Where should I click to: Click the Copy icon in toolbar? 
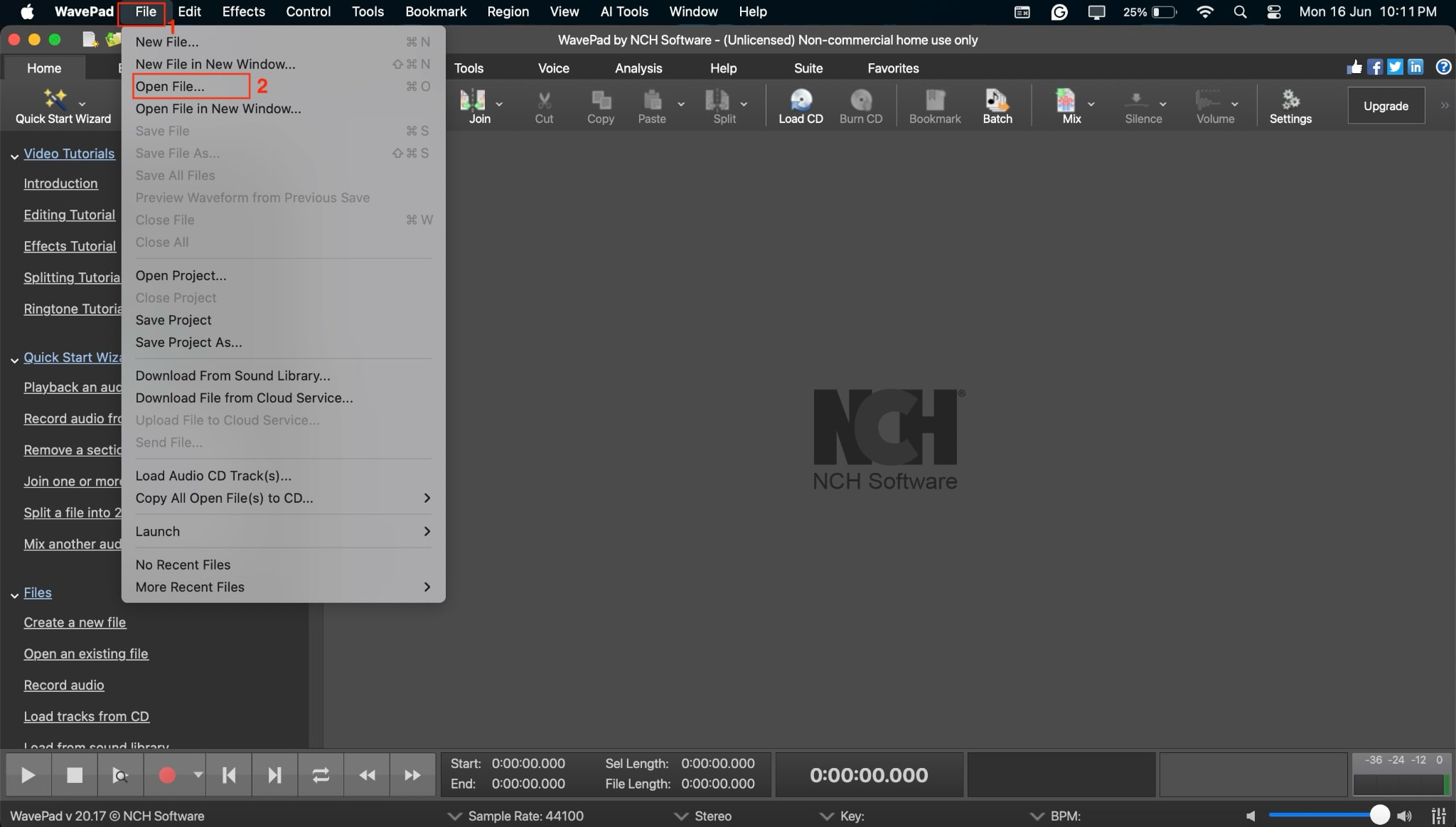tap(601, 100)
